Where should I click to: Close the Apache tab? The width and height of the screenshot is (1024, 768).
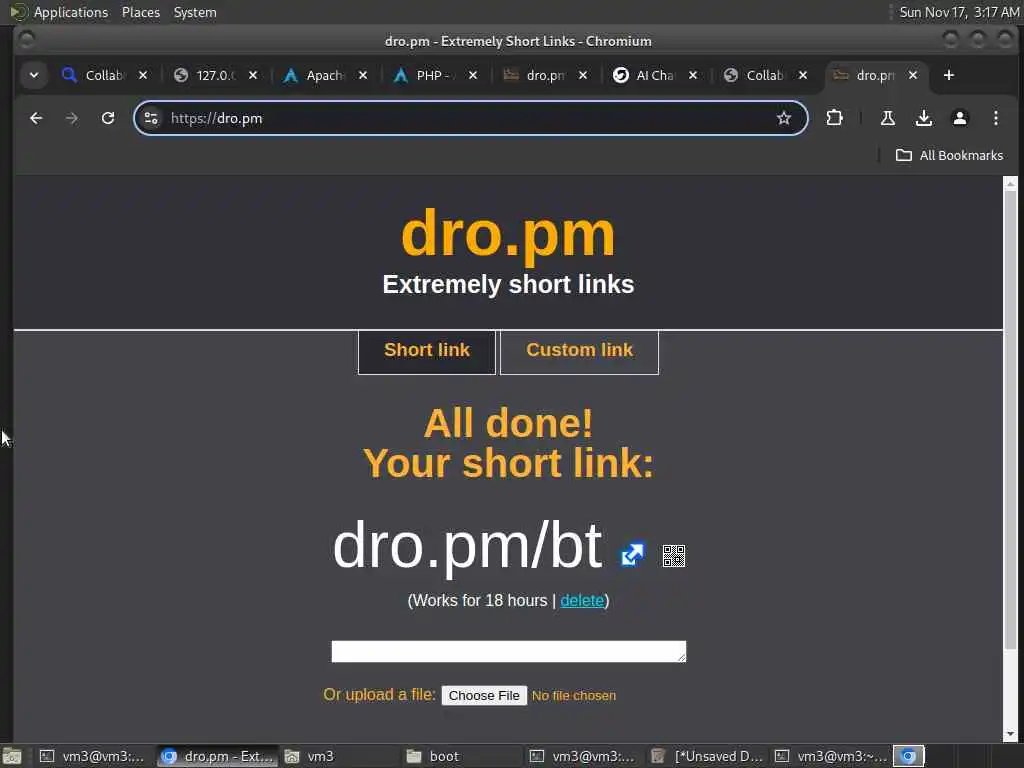(363, 76)
